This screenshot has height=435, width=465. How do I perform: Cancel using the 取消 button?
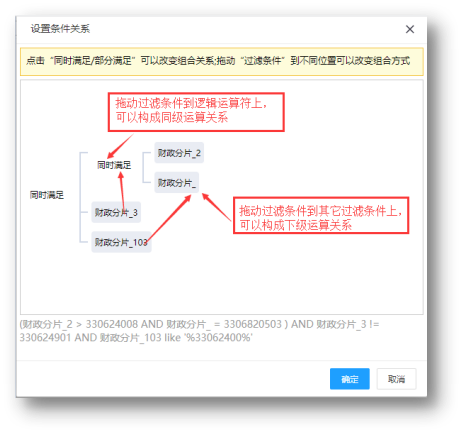click(396, 379)
